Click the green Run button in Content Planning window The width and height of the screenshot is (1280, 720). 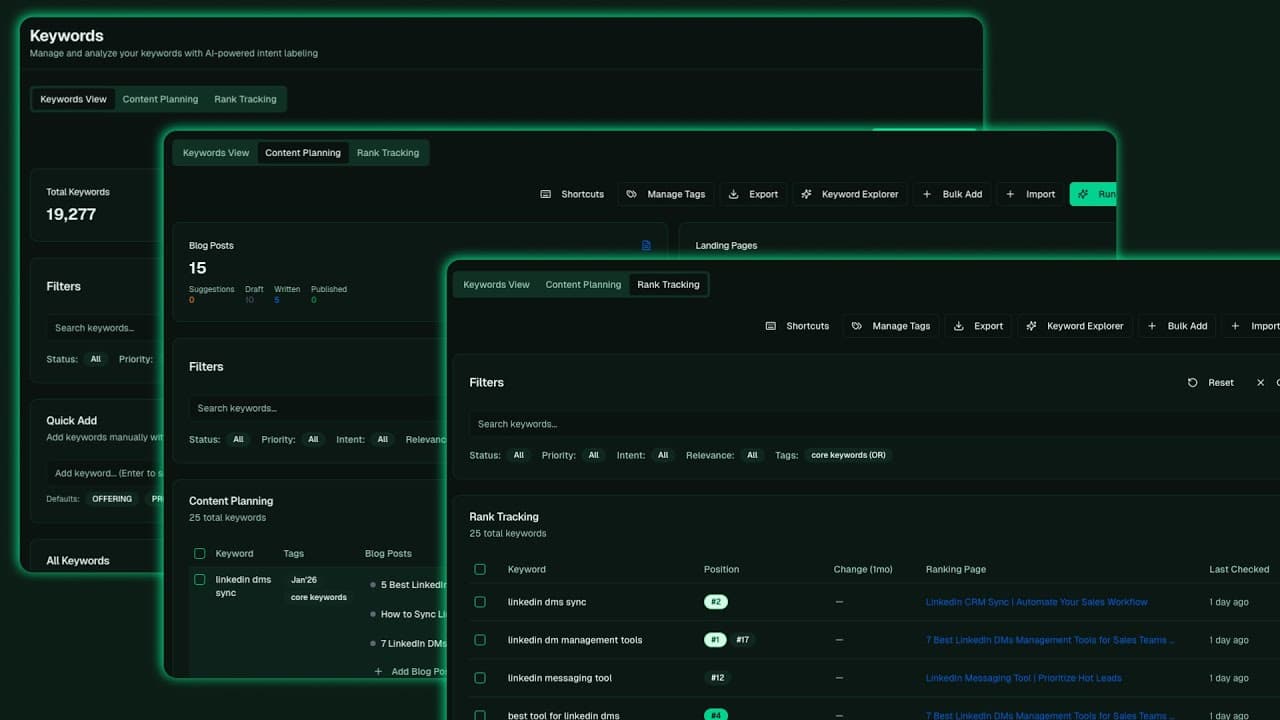coord(1093,194)
